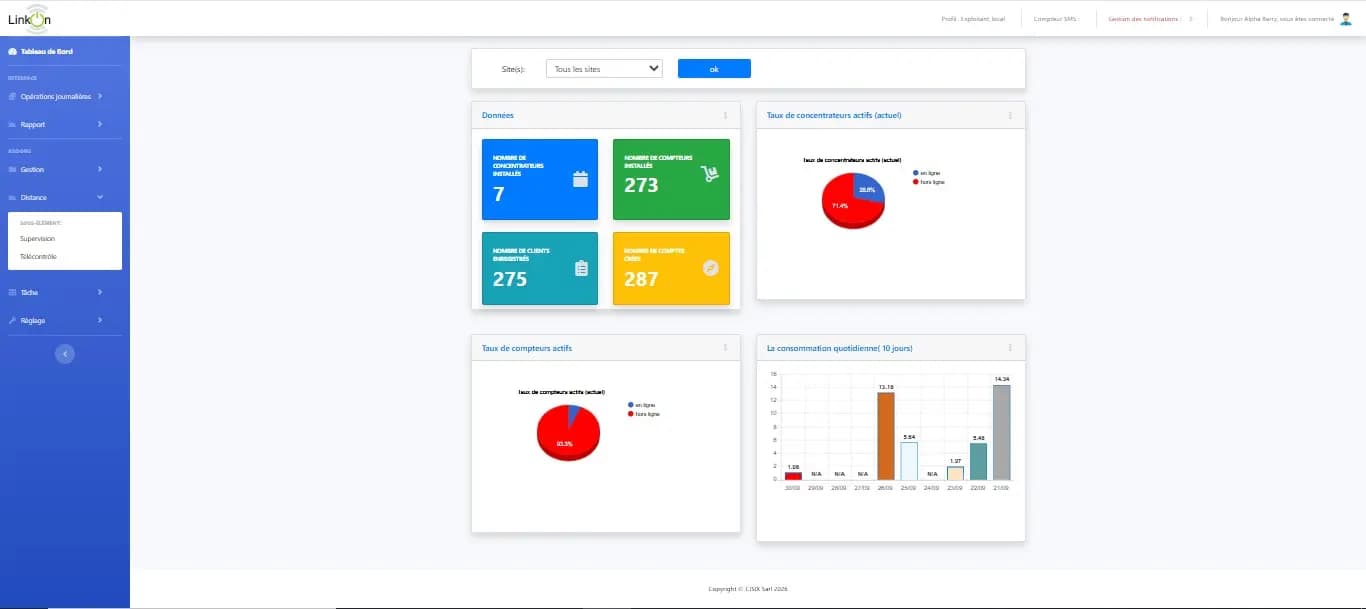Collapse the sidebar with the round arrow button
Viewport: 1366px width, 609px height.
click(65, 353)
